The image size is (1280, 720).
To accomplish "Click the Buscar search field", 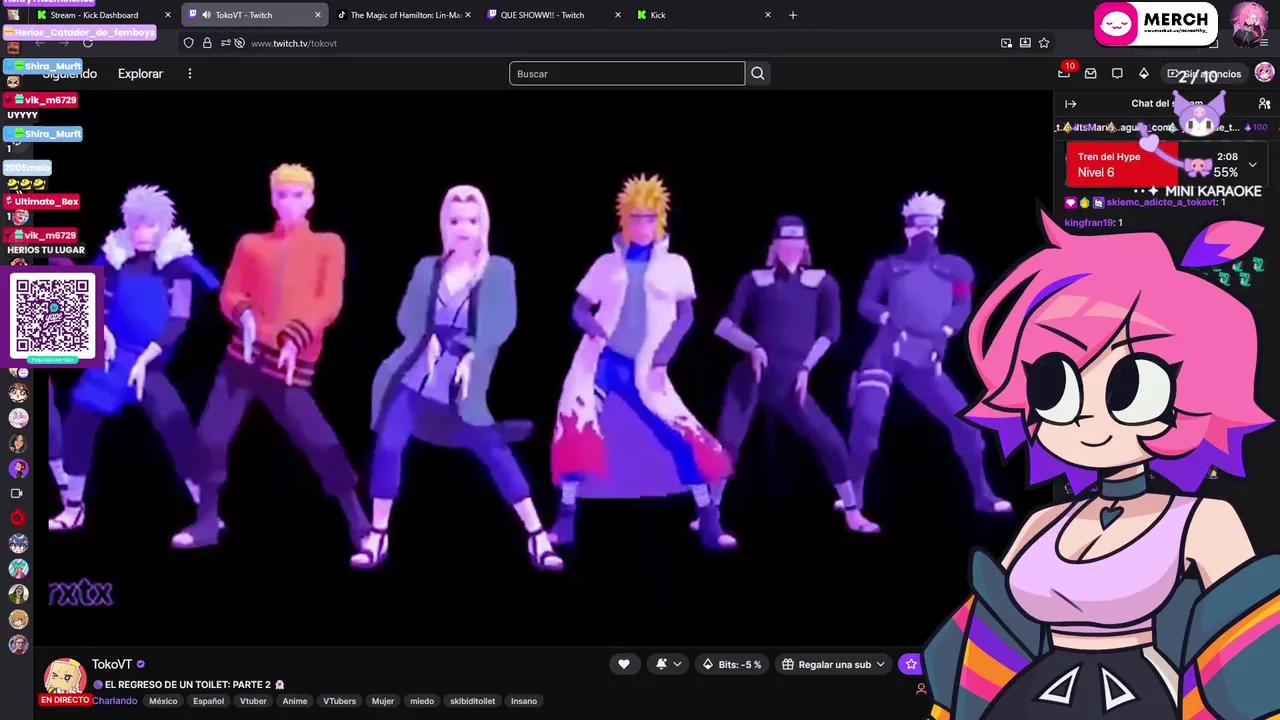I will coord(627,73).
